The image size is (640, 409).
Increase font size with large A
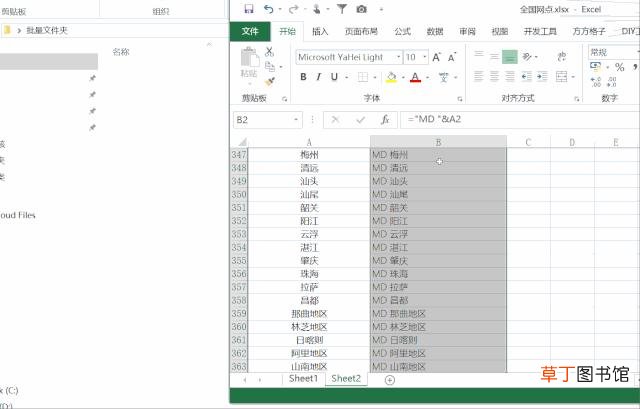(x=436, y=57)
